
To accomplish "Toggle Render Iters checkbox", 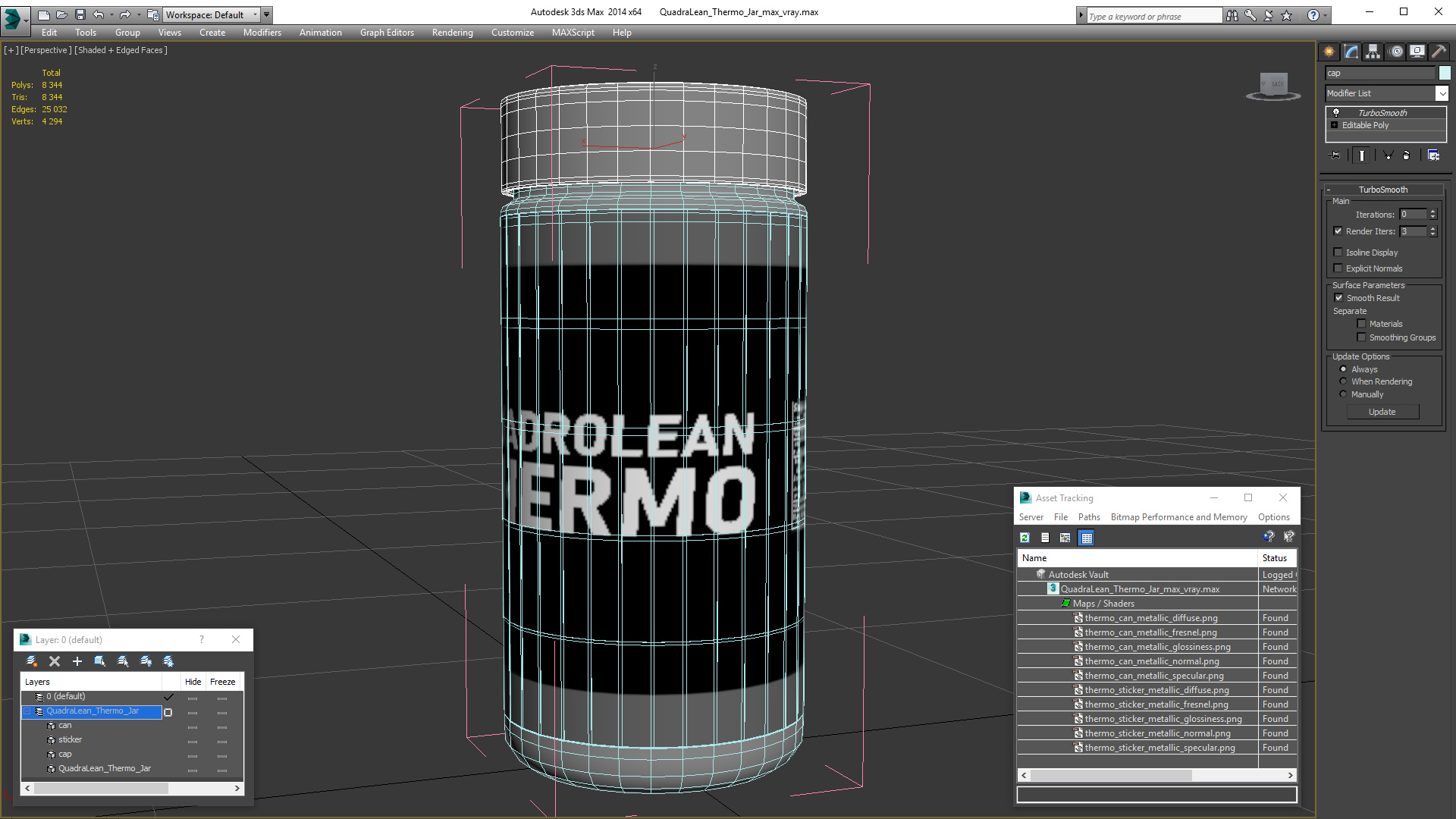I will [1338, 231].
